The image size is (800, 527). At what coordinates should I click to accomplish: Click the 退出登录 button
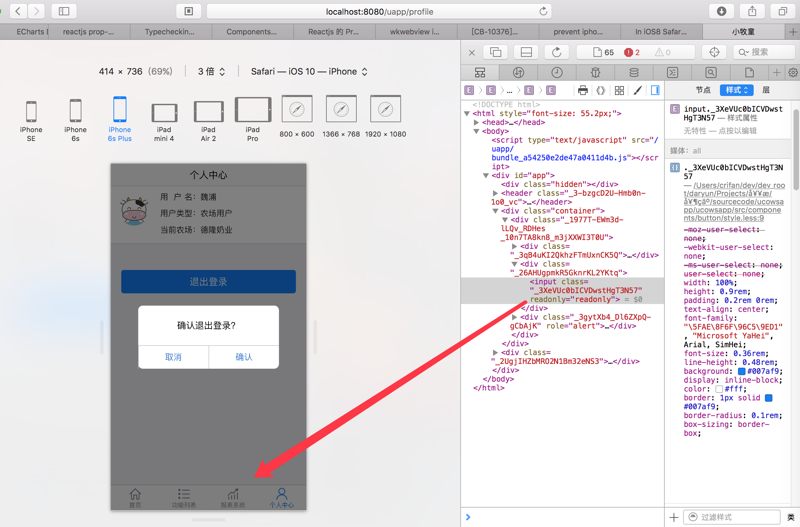(208, 282)
